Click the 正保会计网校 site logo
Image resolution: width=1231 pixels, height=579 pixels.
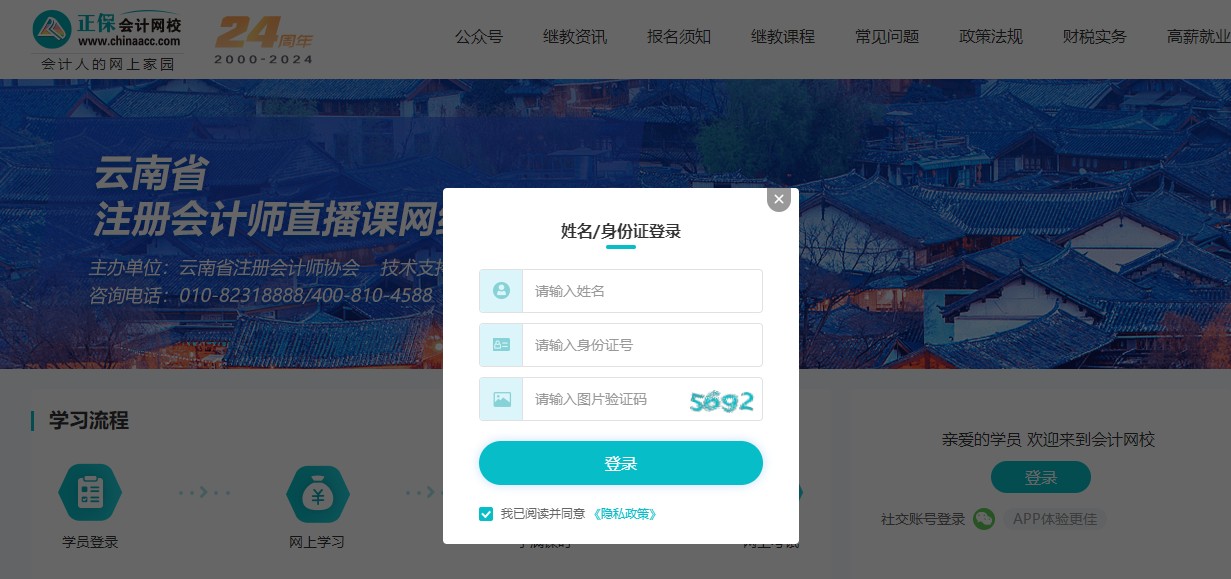click(106, 32)
